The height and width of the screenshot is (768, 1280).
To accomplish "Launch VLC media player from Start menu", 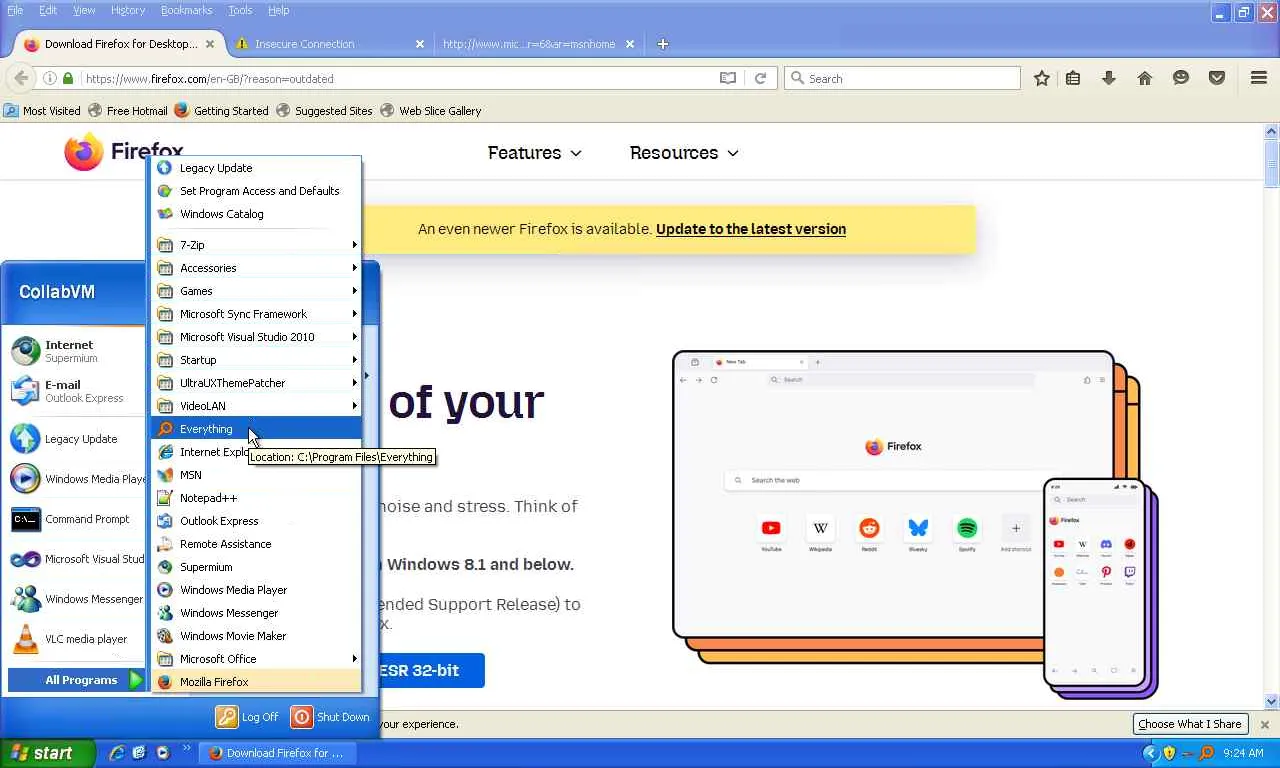I will 78,639.
